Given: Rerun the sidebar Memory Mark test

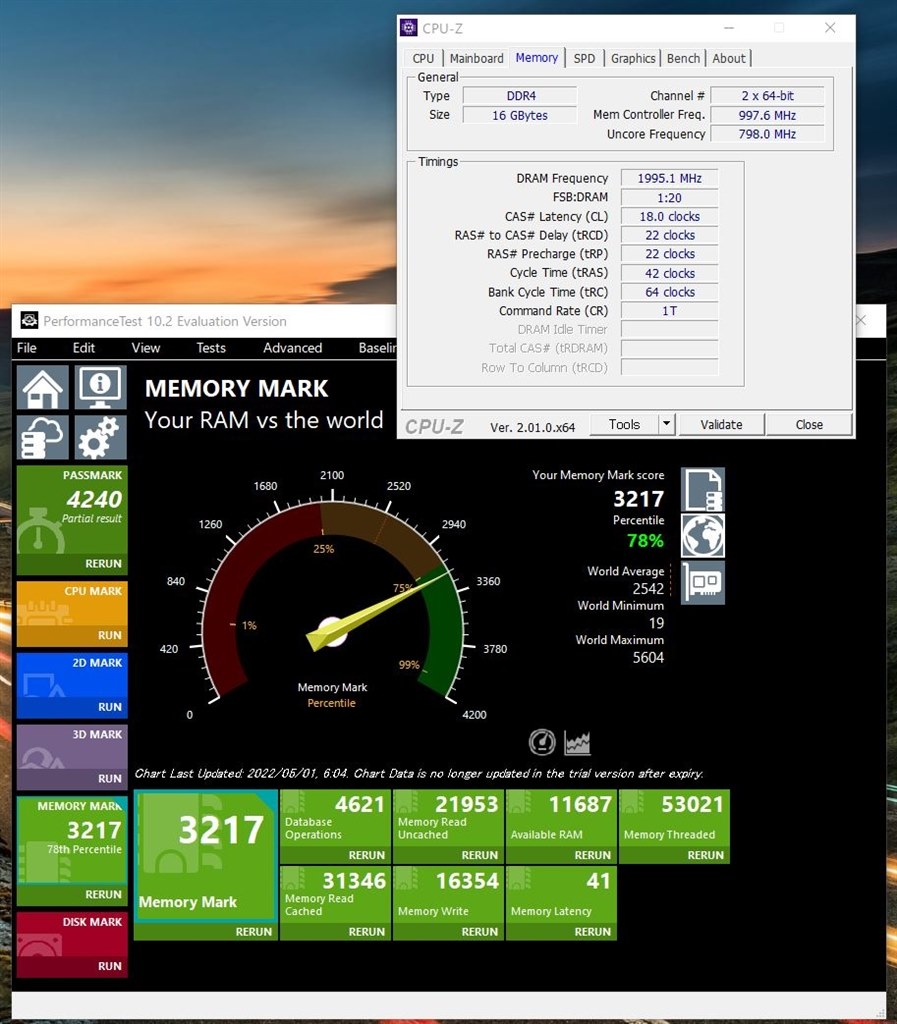Looking at the screenshot, I should click(x=103, y=894).
